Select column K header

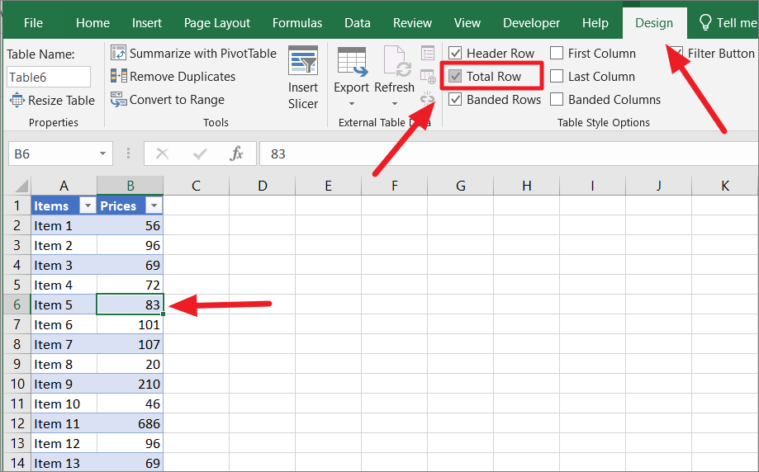tap(725, 186)
